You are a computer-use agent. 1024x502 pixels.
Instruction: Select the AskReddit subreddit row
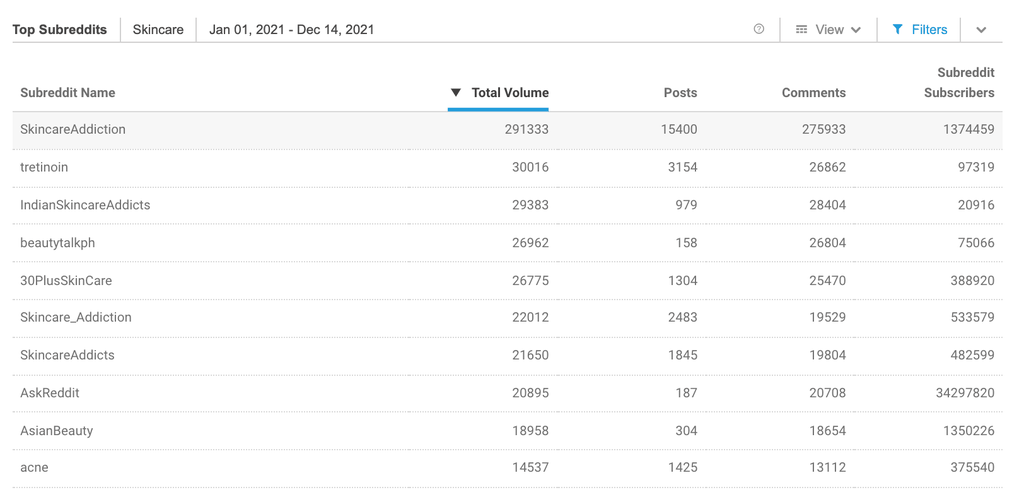(x=50, y=393)
